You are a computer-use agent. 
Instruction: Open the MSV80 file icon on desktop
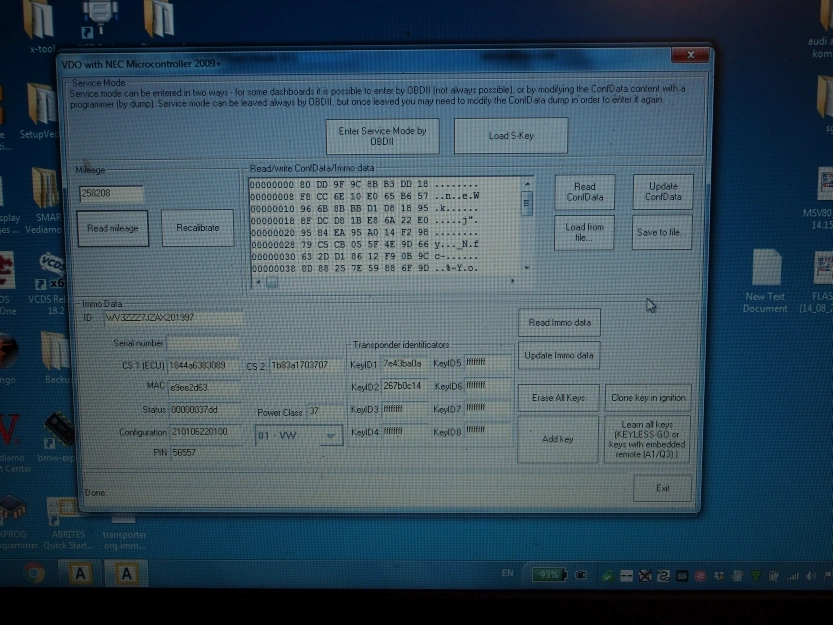click(x=822, y=197)
